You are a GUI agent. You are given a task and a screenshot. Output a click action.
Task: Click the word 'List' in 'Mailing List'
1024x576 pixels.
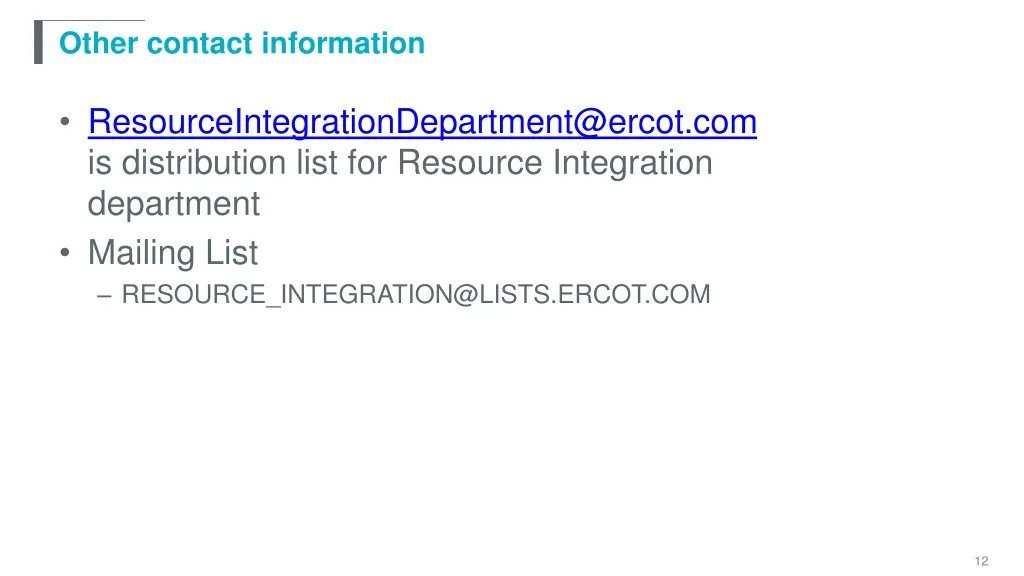pyautogui.click(x=232, y=253)
